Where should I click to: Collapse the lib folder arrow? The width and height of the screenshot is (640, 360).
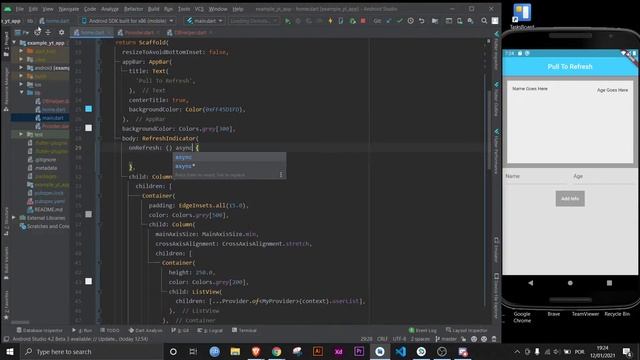[21, 93]
